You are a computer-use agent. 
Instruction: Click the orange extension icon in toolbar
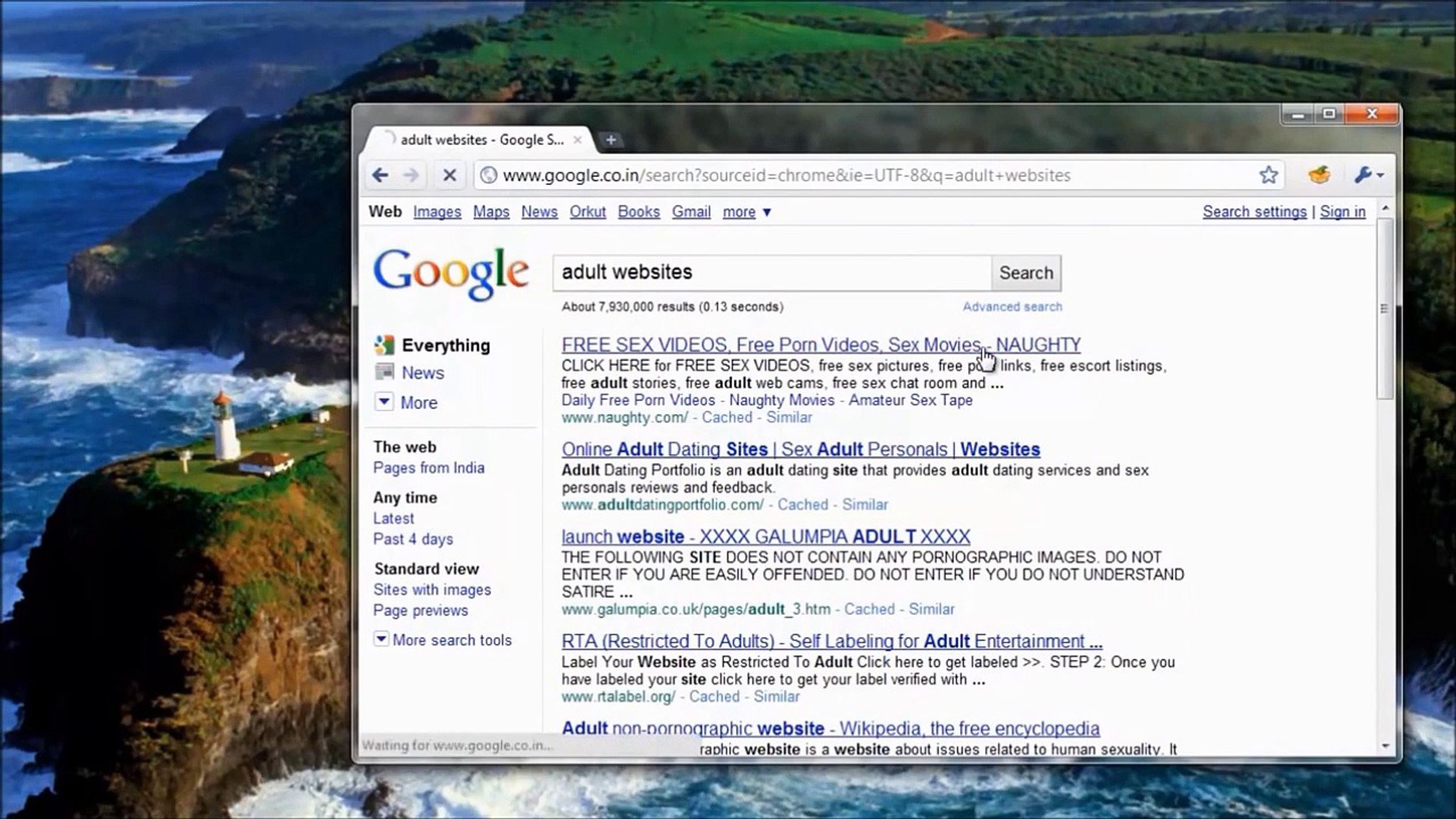(x=1319, y=175)
